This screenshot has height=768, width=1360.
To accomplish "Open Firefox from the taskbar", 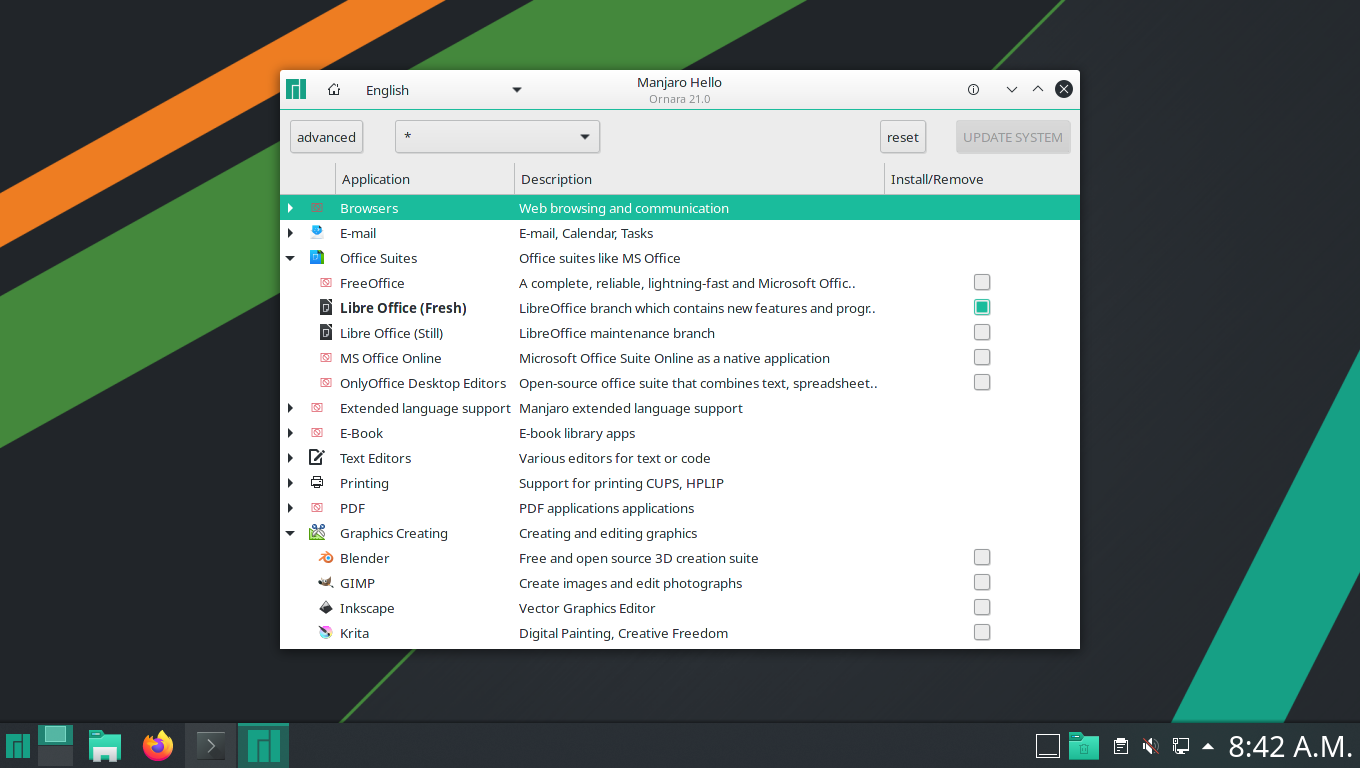I will coord(158,746).
